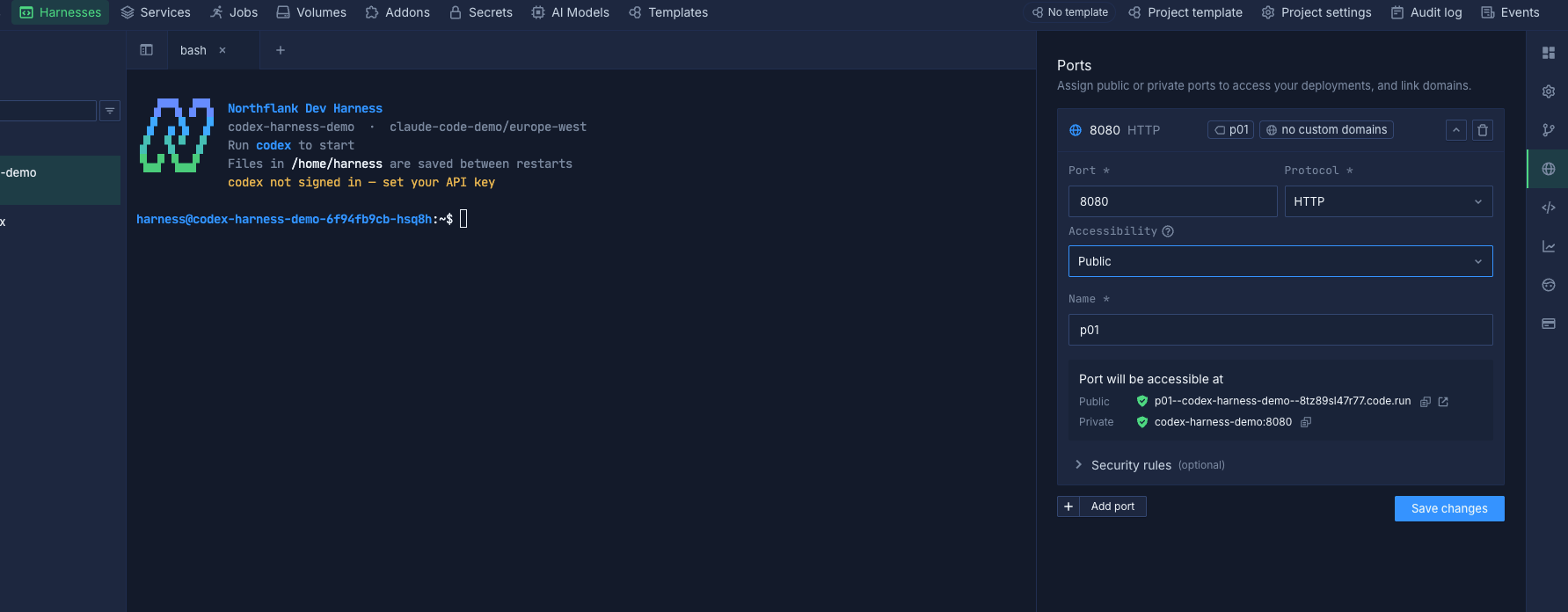The image size is (1568, 612).
Task: Open the Audit log
Action: click(1426, 12)
